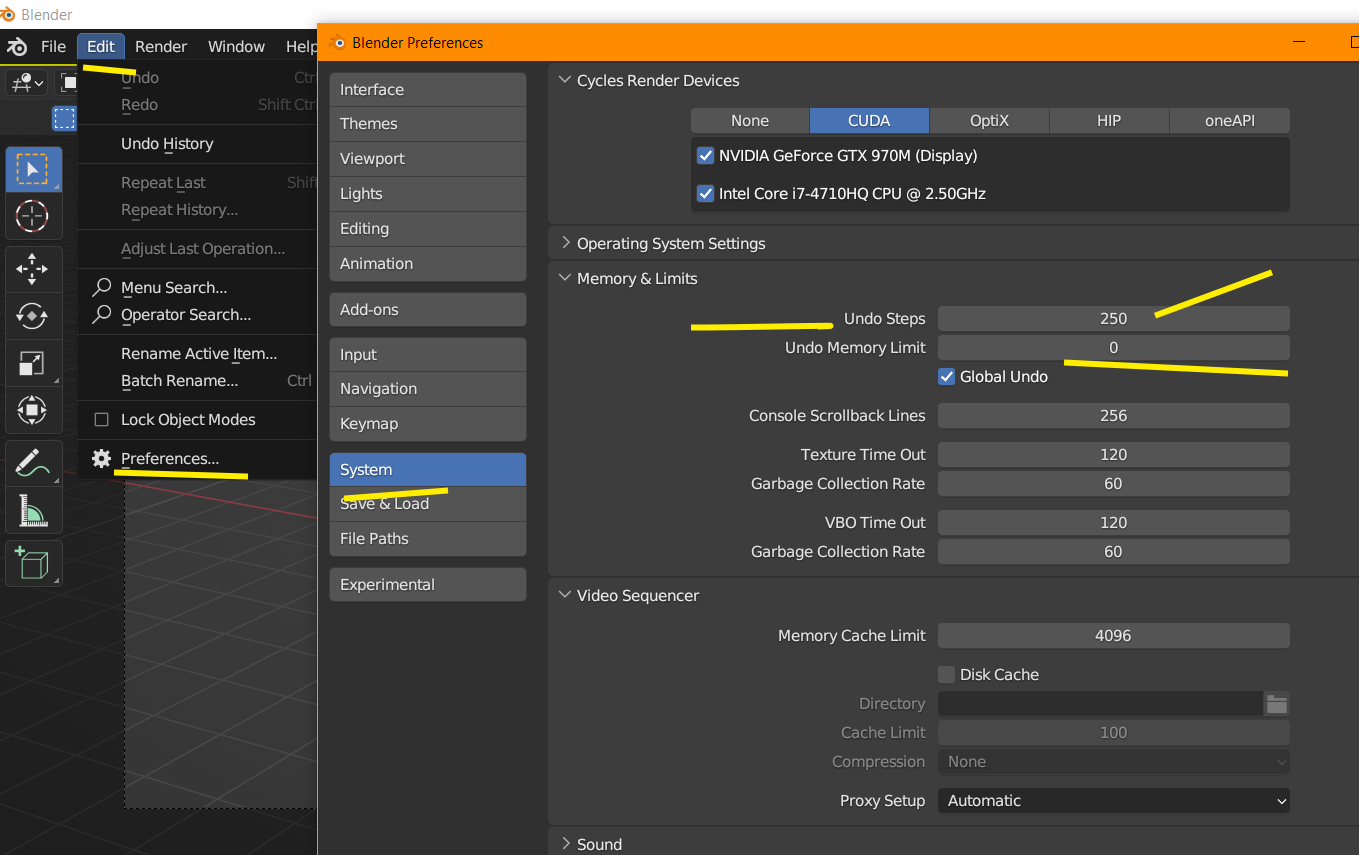The height and width of the screenshot is (855, 1359).
Task: Choose the Rotate tool
Action: (x=33, y=316)
